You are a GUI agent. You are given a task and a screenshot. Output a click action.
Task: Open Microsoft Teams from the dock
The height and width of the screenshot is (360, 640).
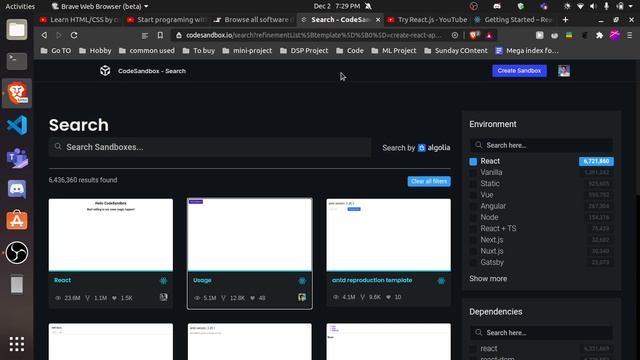pos(17,158)
